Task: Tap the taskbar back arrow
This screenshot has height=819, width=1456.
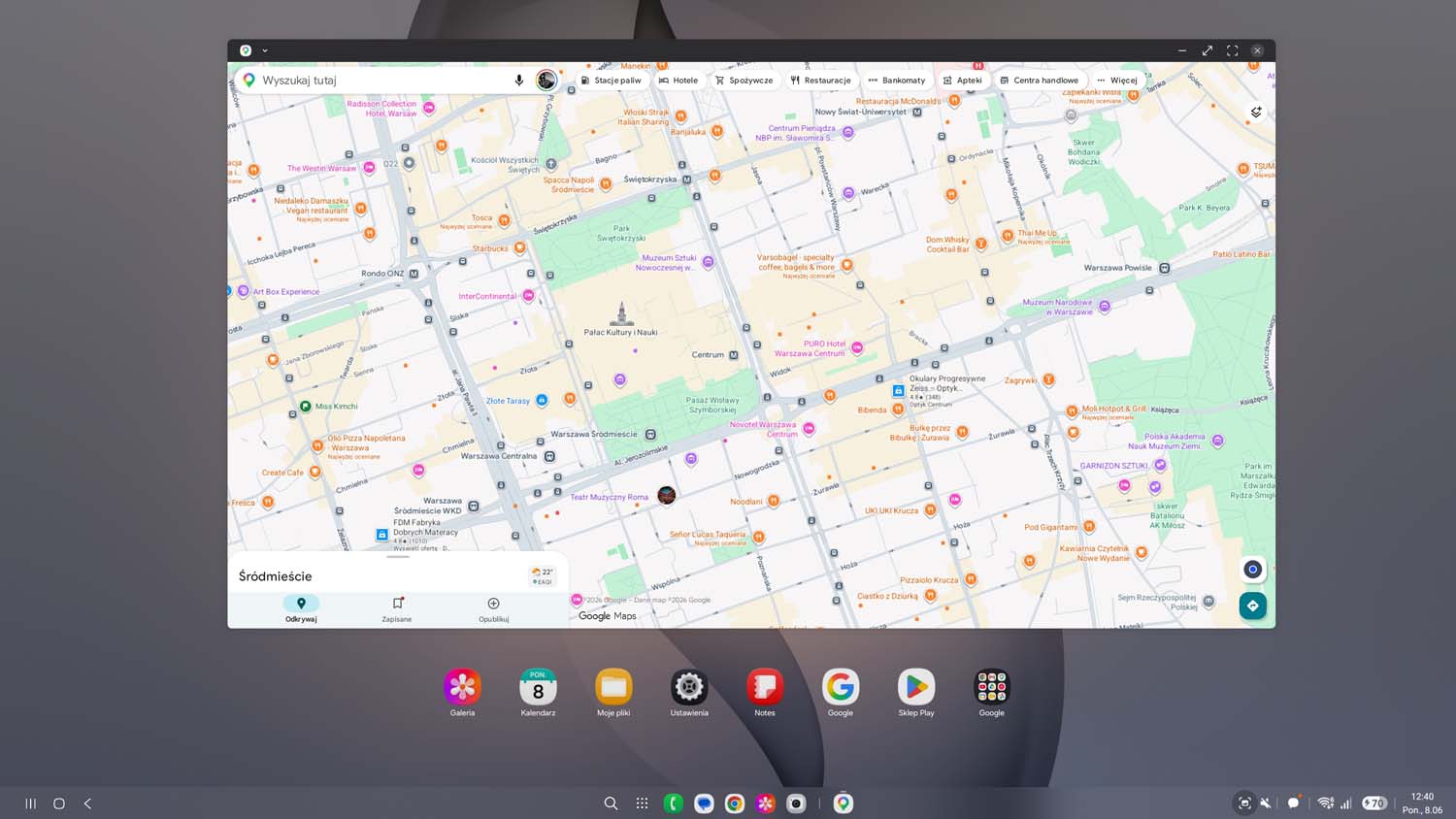Action: click(x=87, y=803)
